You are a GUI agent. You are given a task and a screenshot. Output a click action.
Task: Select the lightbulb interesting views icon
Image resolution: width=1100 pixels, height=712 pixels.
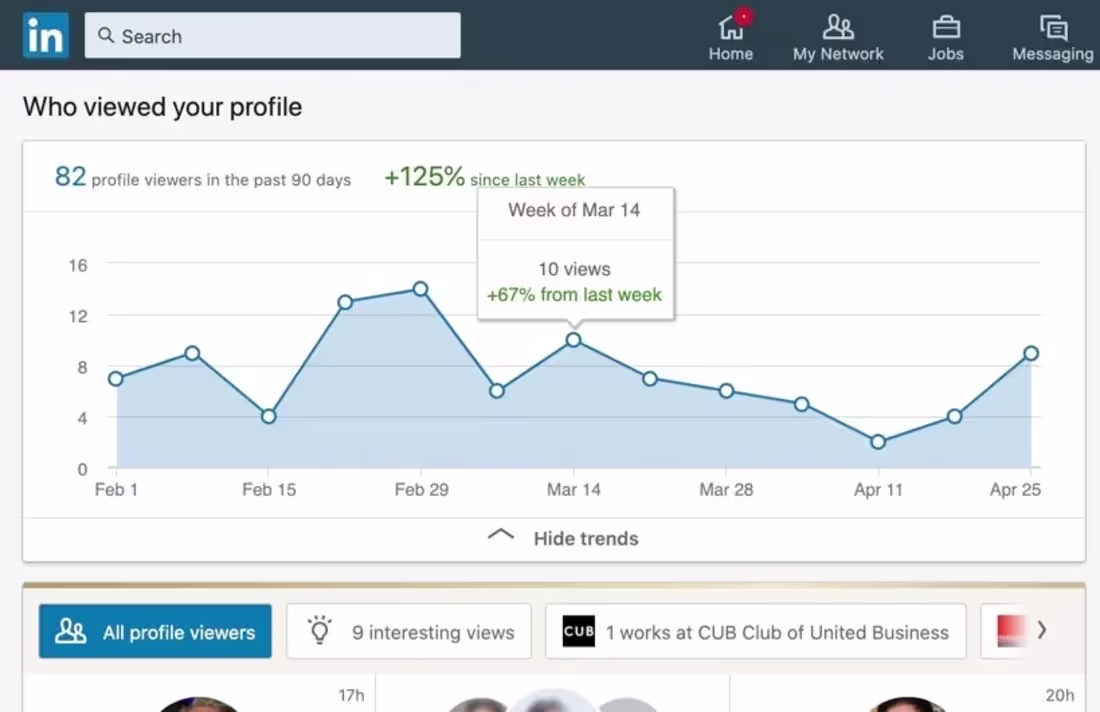pyautogui.click(x=320, y=631)
